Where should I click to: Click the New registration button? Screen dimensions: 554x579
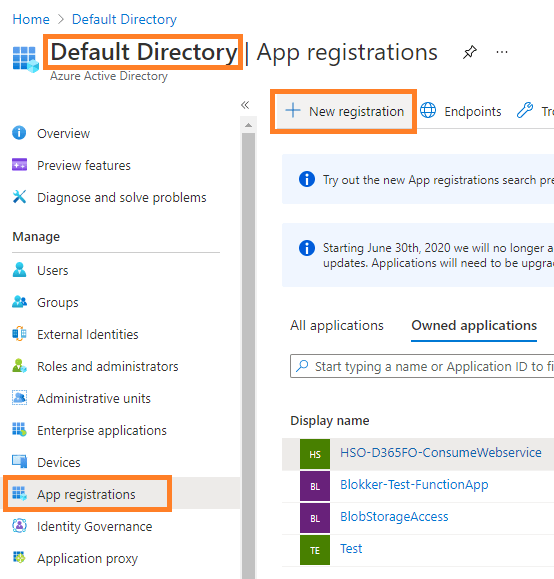[x=343, y=111]
